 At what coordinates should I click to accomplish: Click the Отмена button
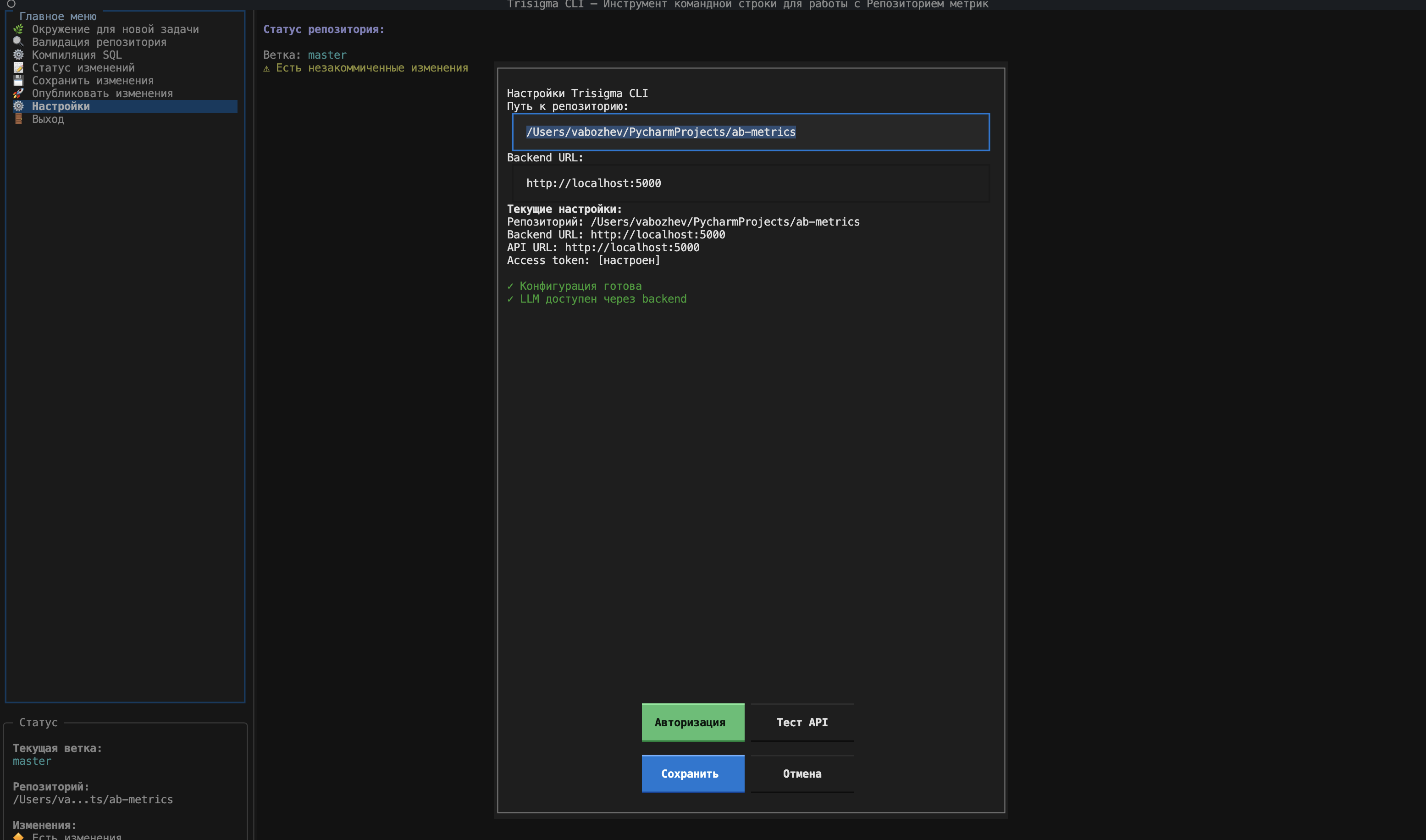point(802,774)
